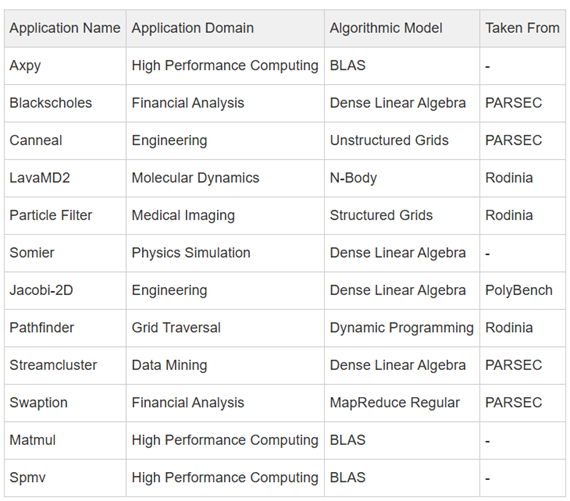
Task: Select the Dynamic Programming cell
Action: coord(402,328)
